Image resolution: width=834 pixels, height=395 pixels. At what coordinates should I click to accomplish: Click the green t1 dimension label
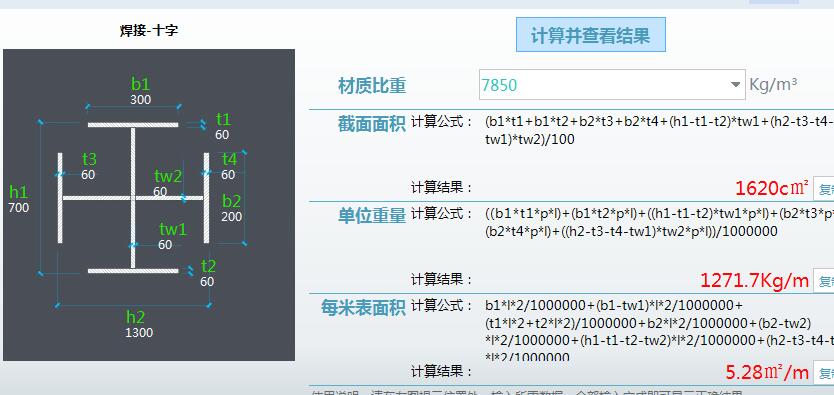point(223,119)
